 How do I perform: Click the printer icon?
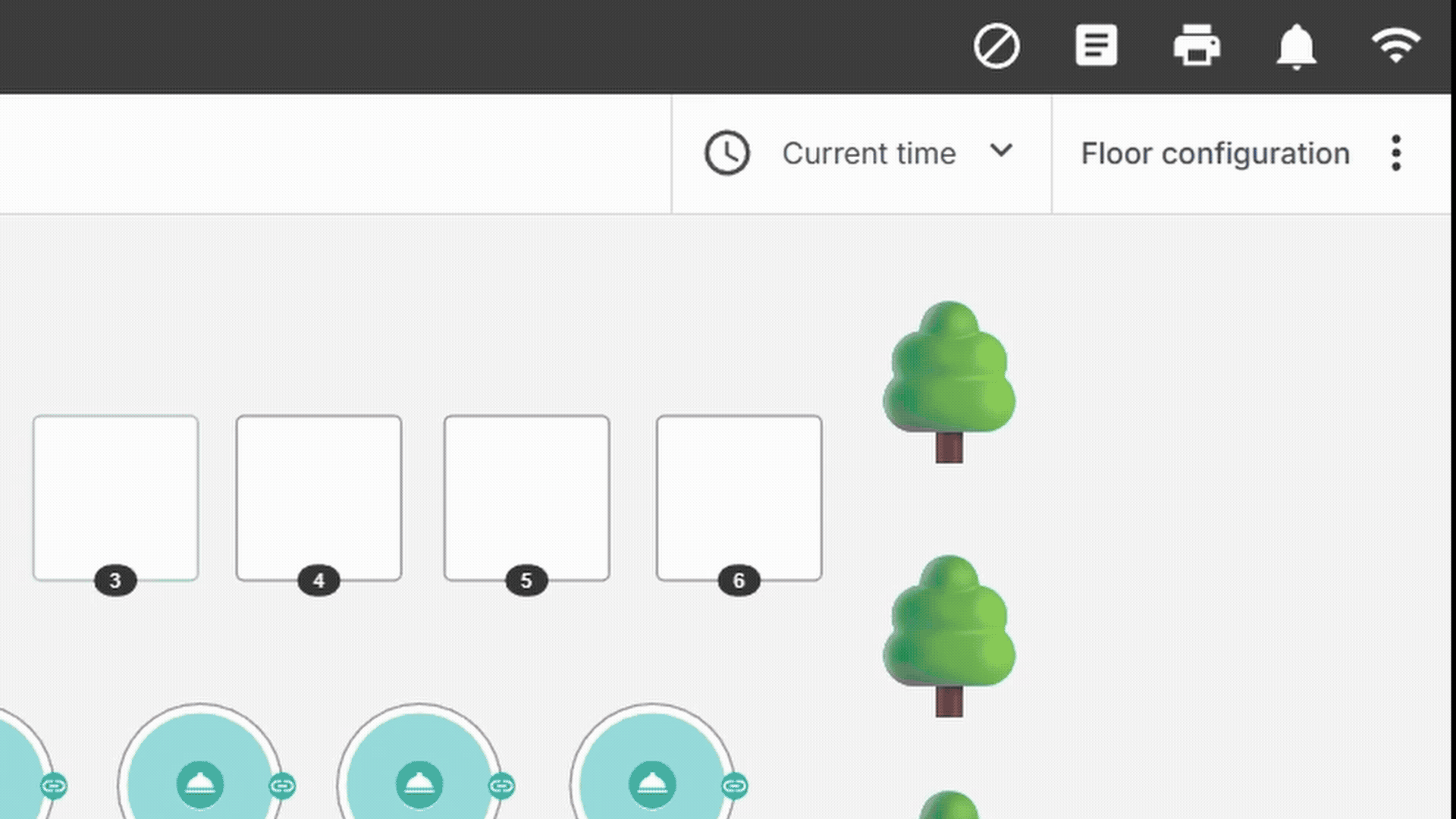(x=1197, y=45)
